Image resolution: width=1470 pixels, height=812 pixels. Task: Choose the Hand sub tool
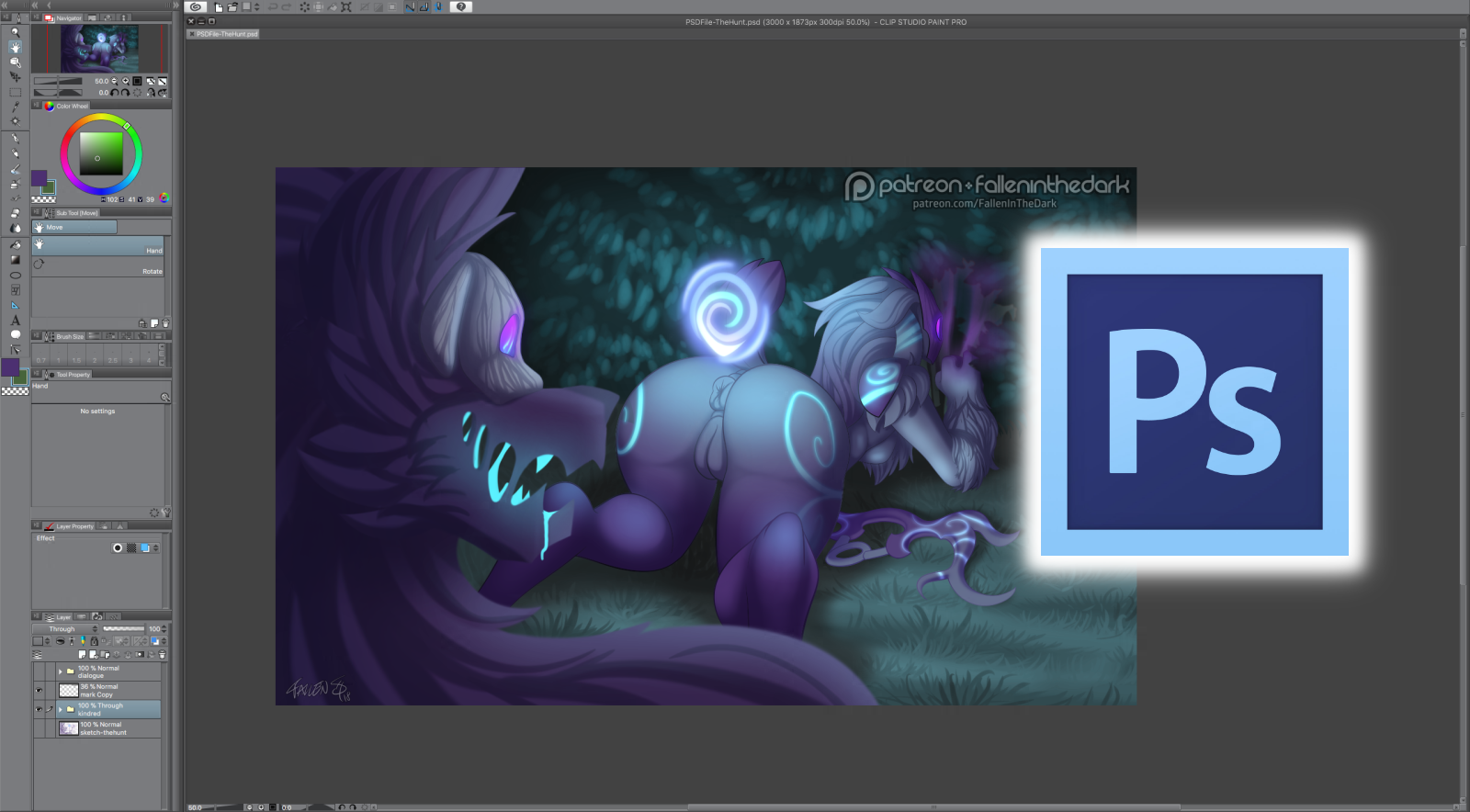click(98, 246)
